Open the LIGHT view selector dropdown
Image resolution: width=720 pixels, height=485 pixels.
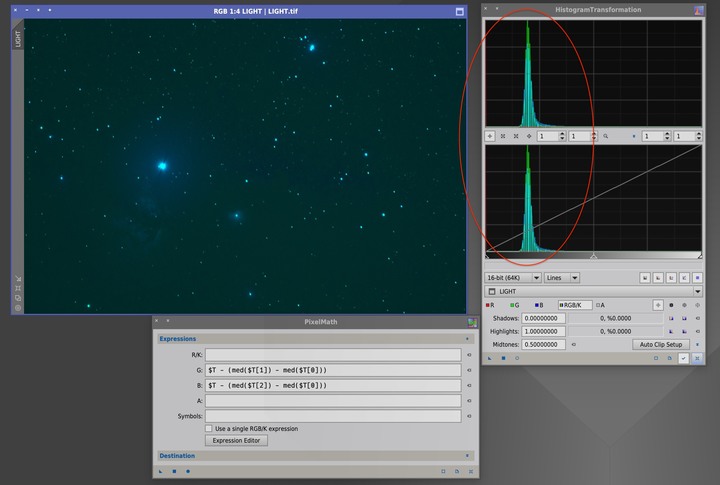593,291
